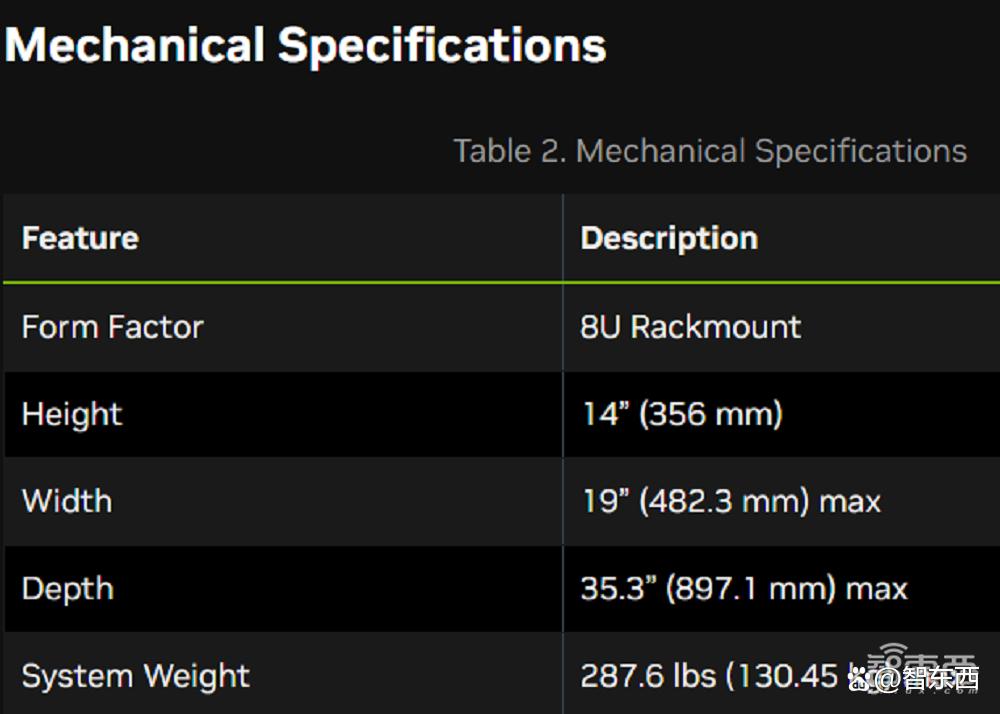
Task: Click the Form Factor row label
Action: (x=112, y=327)
